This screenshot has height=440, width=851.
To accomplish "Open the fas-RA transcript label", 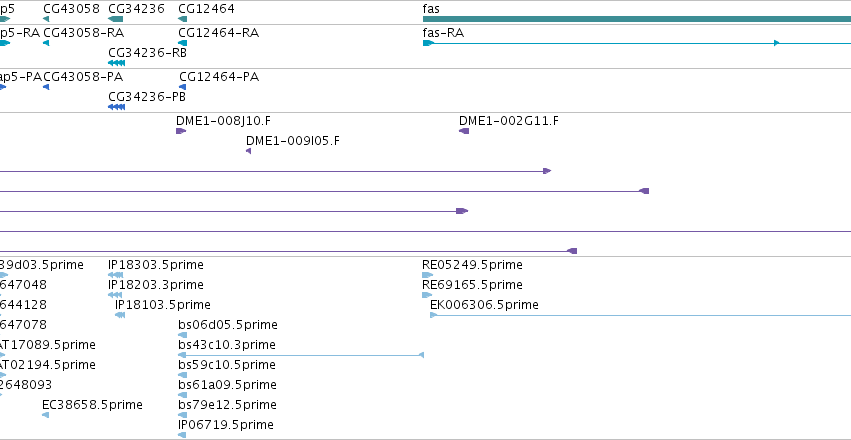I will (x=443, y=33).
